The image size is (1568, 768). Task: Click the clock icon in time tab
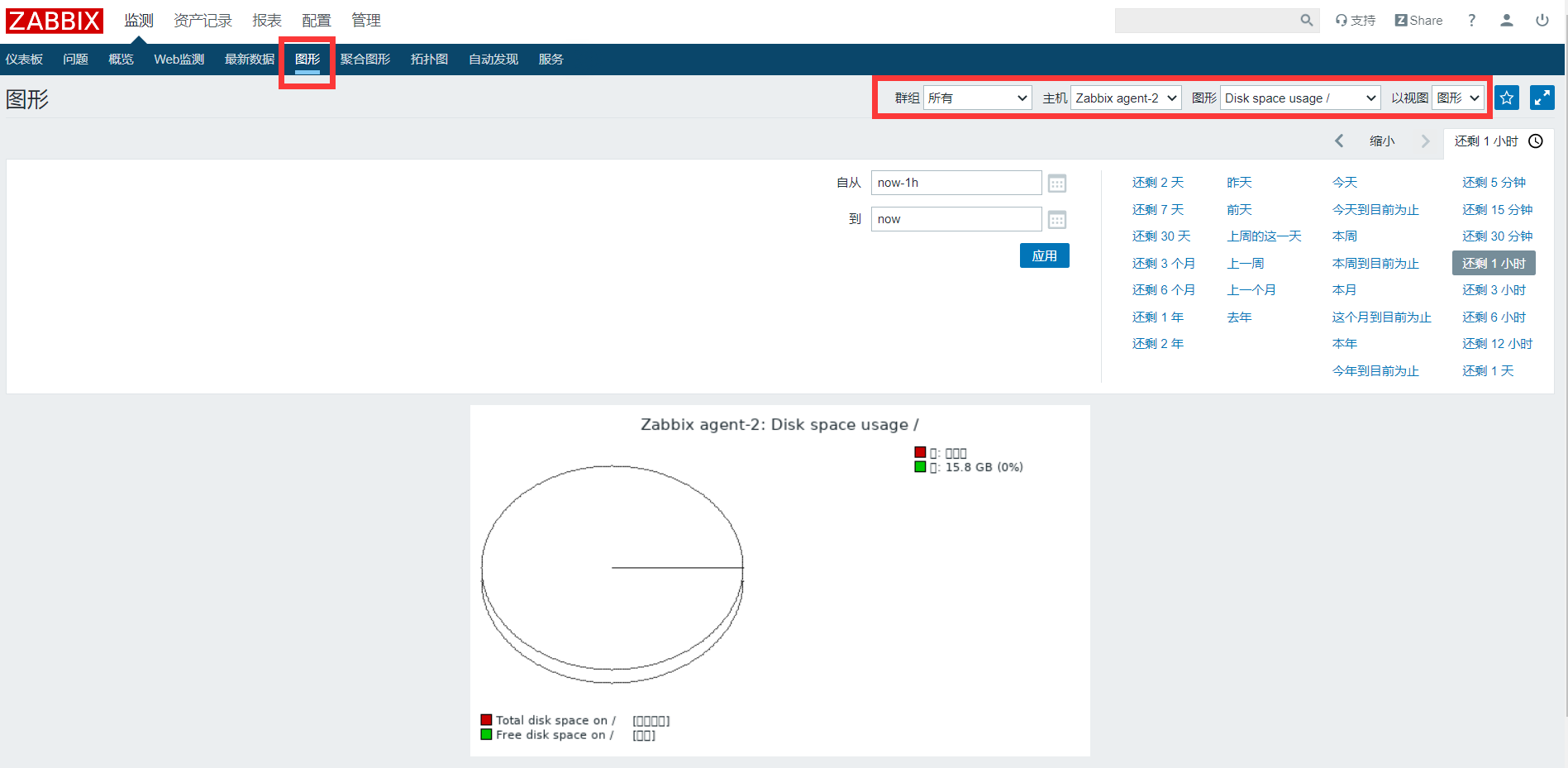(1536, 141)
